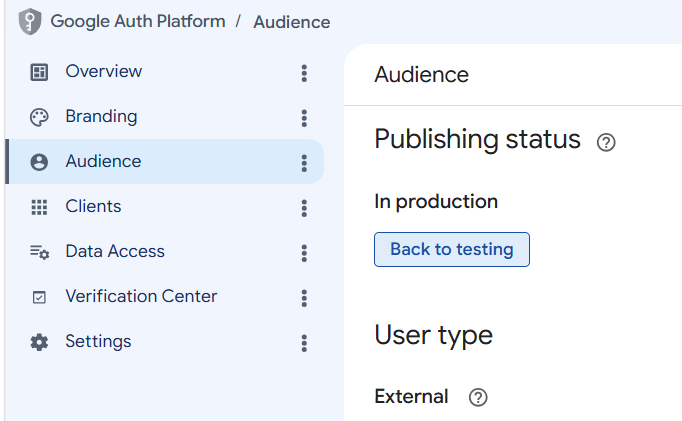Screen dimensions: 682x421
Task: Open the Branding section
Action: (x=101, y=117)
